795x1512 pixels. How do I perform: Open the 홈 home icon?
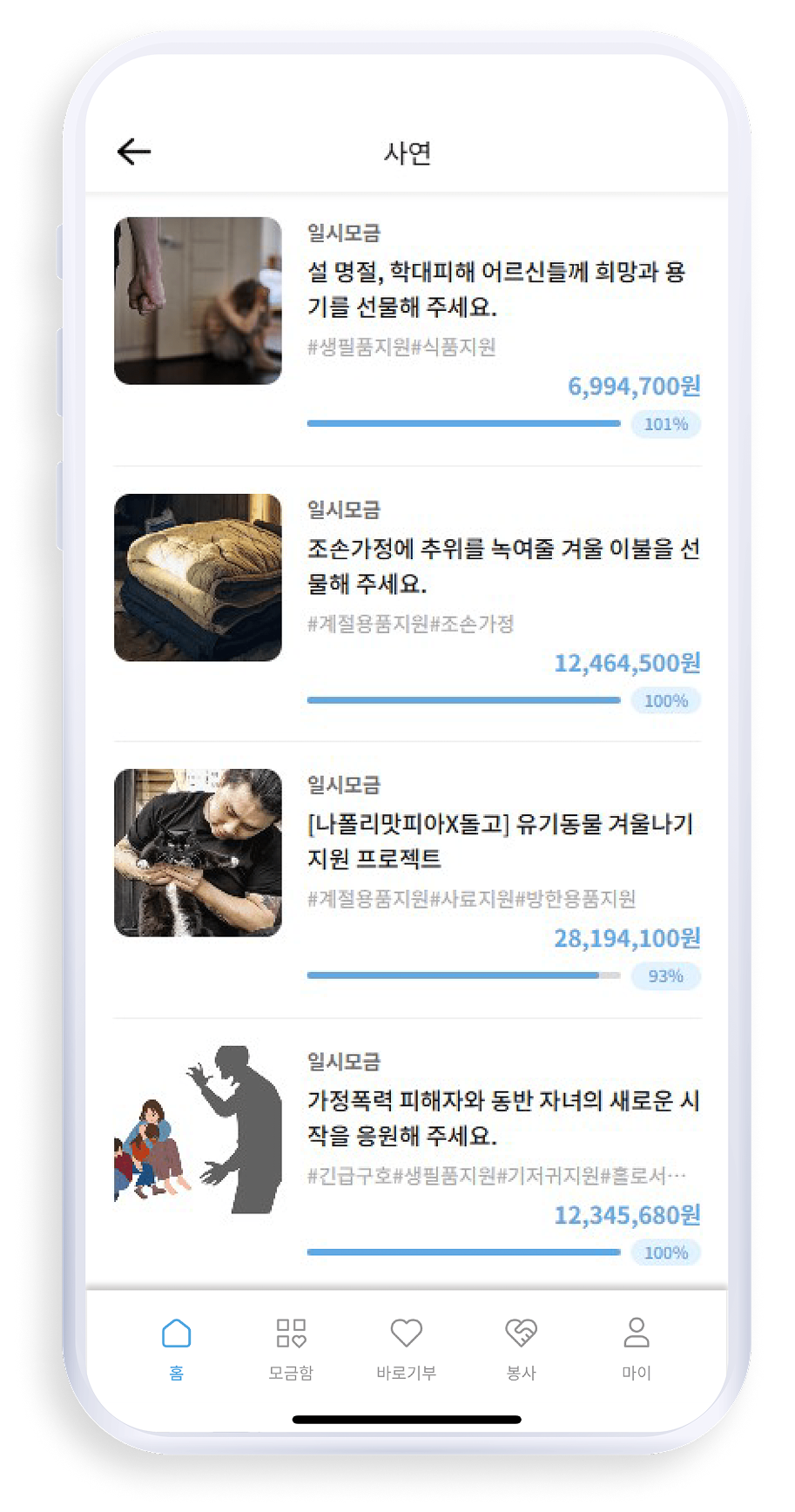(176, 1333)
